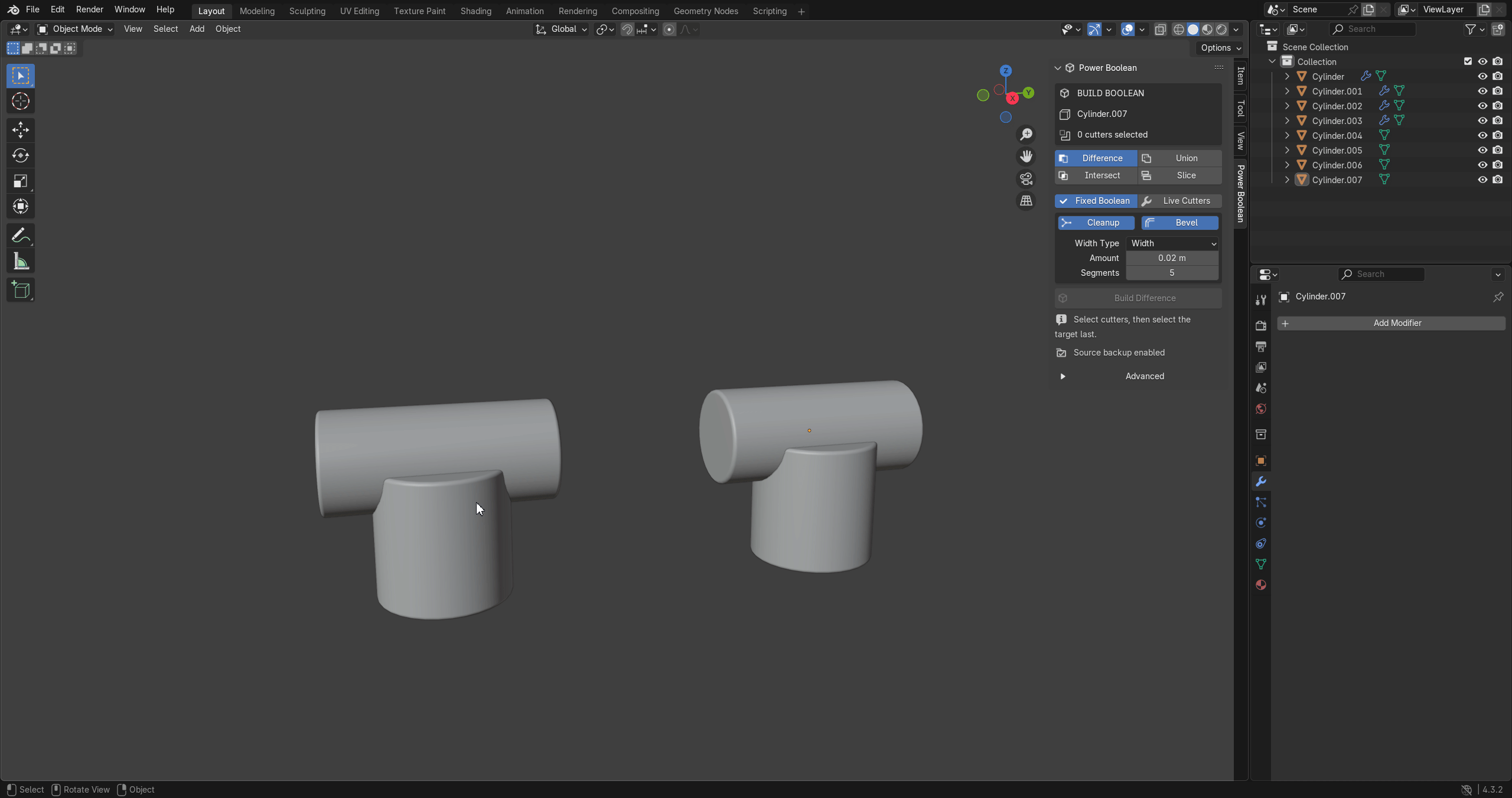Screen dimensions: 1512x798
Task: Hide Cylinder.003 in viewport via eye icon
Action: point(1482,120)
